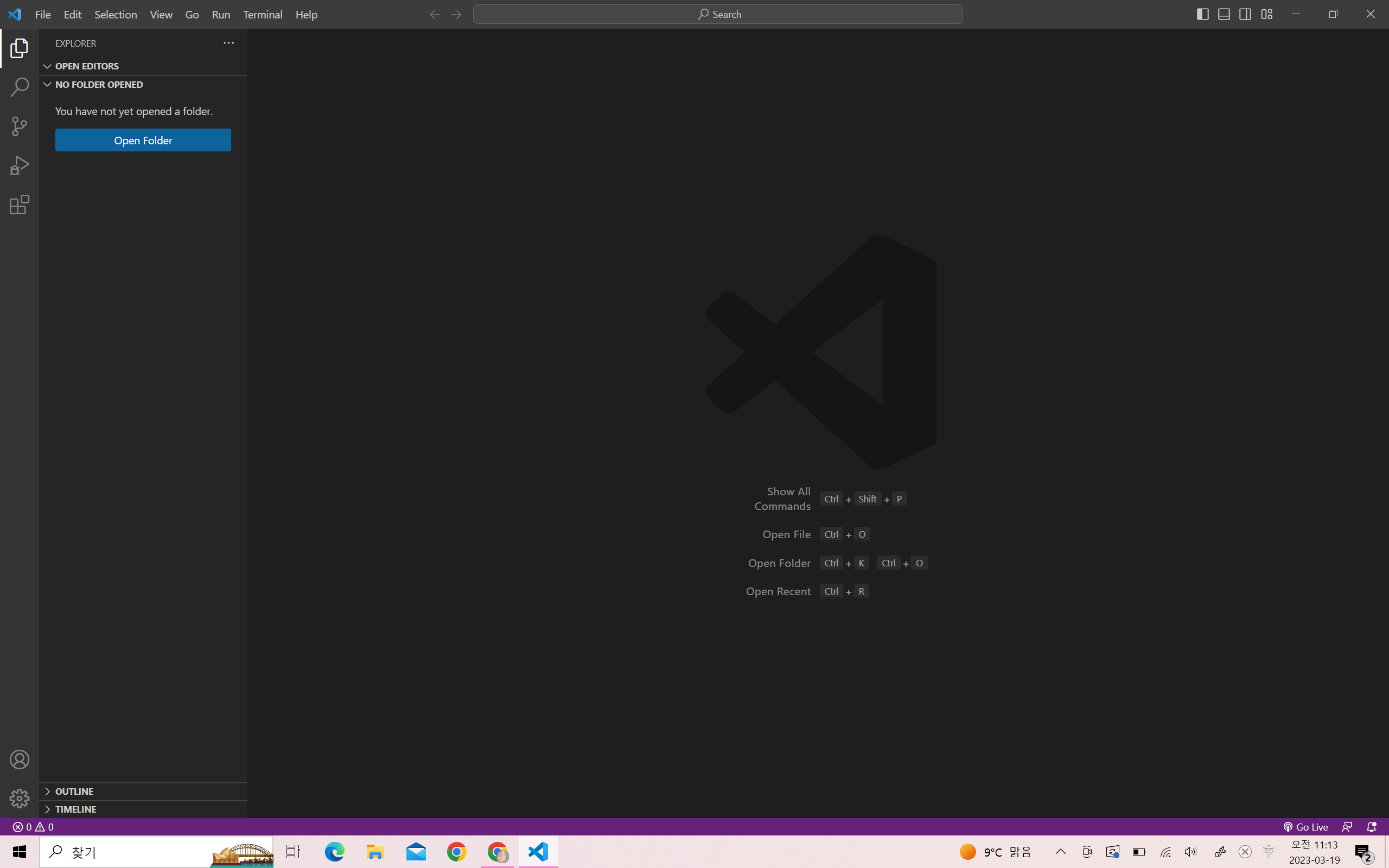This screenshot has width=1389, height=868.
Task: Open the Explorer view in the activity bar
Action: (20, 48)
